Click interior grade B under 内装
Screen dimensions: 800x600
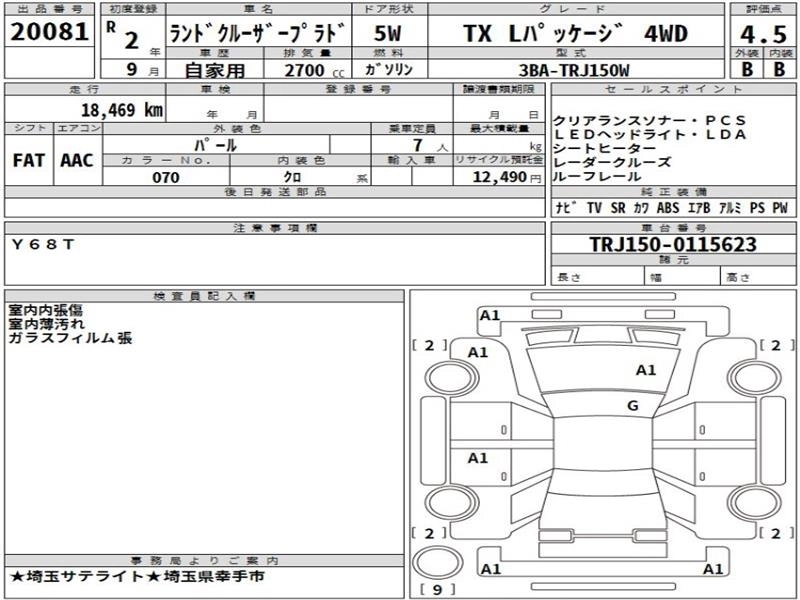coord(779,69)
